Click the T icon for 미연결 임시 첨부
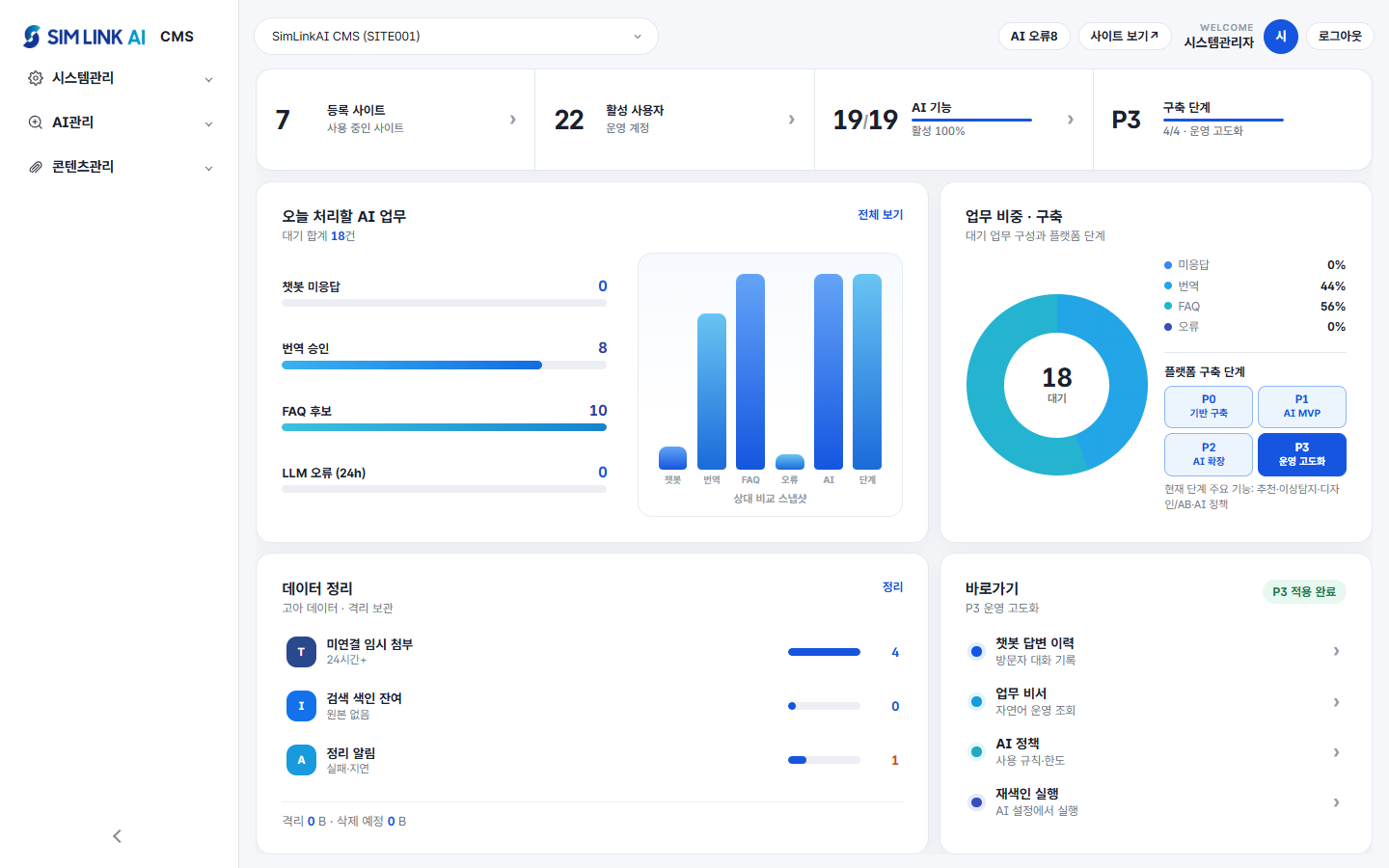Viewport: 1389px width, 868px height. pyautogui.click(x=301, y=652)
